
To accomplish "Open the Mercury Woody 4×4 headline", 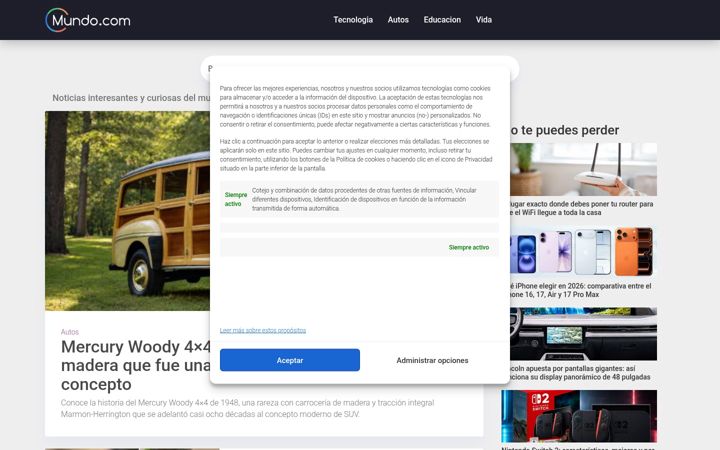I will coord(136,365).
